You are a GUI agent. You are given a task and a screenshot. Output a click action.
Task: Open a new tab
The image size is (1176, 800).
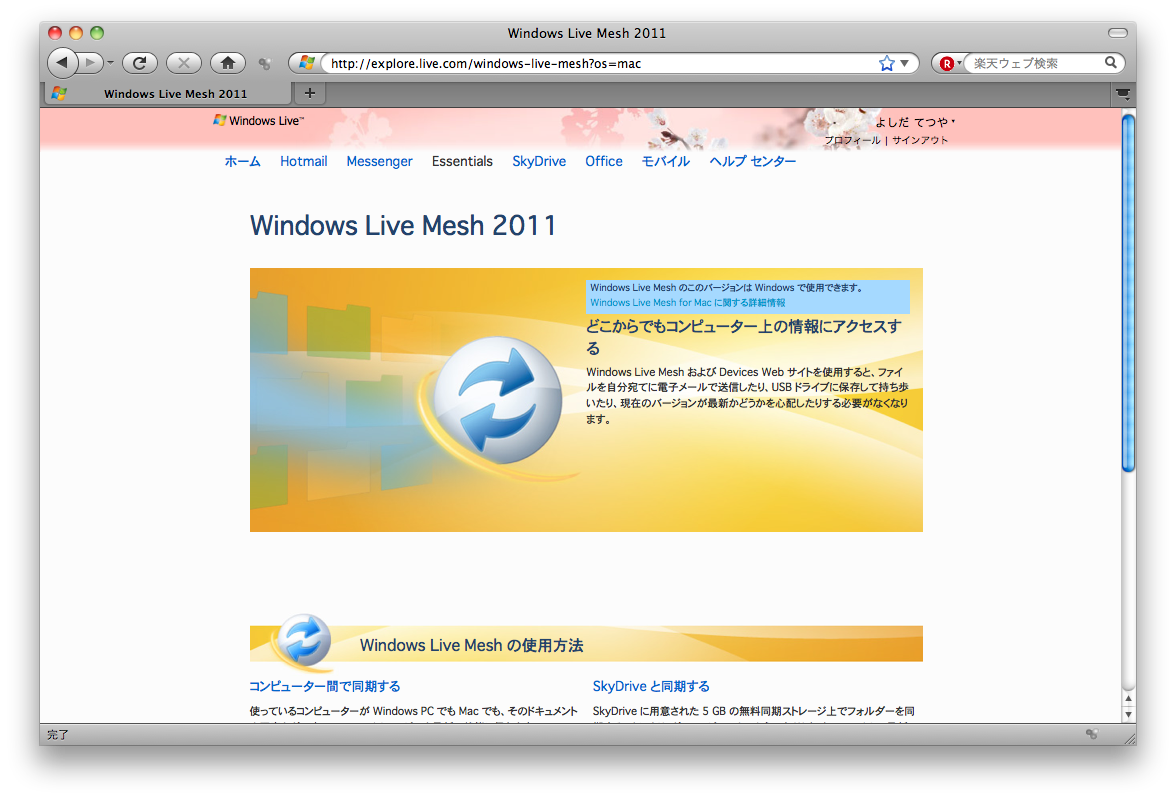pyautogui.click(x=310, y=93)
